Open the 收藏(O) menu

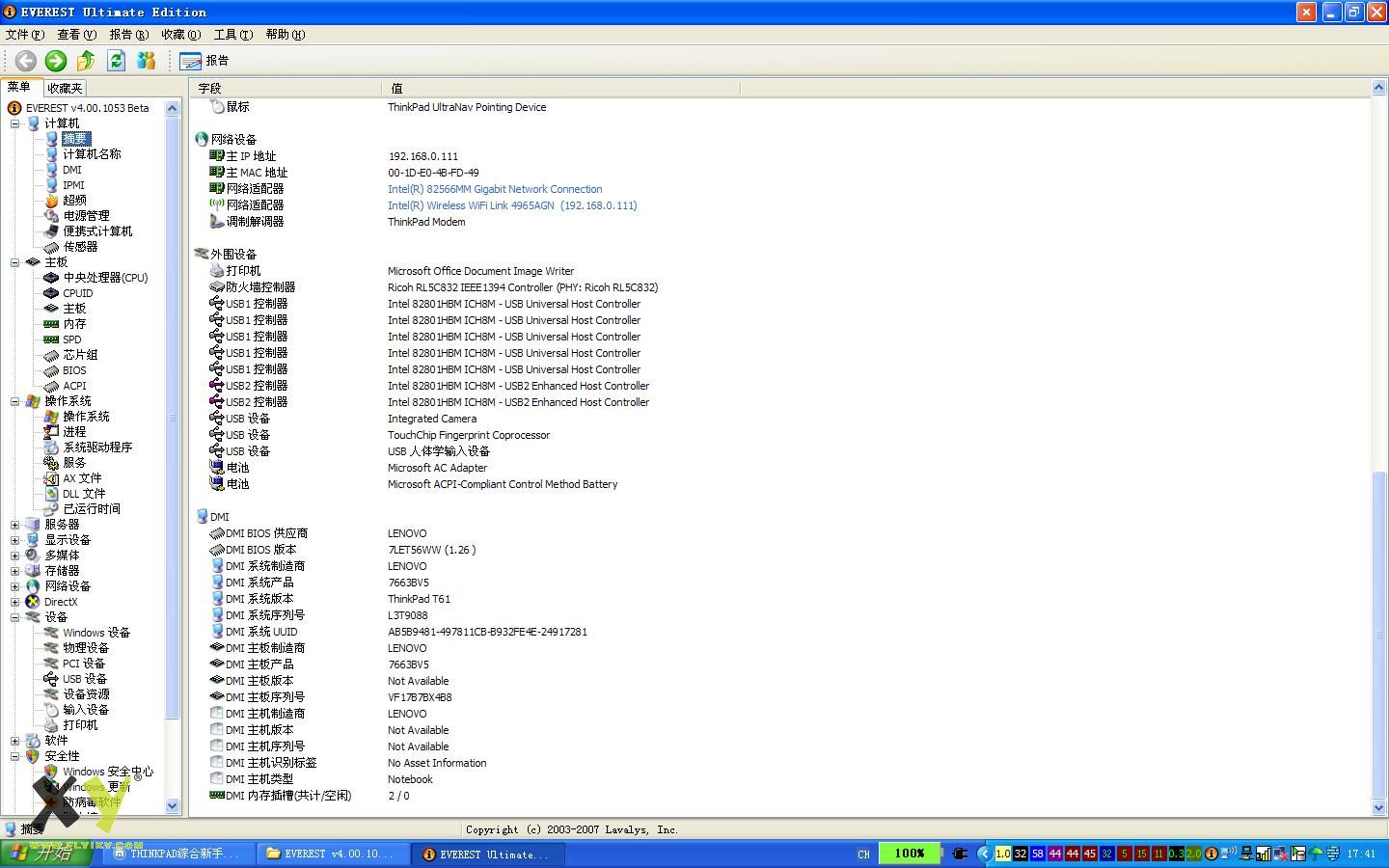coord(181,35)
